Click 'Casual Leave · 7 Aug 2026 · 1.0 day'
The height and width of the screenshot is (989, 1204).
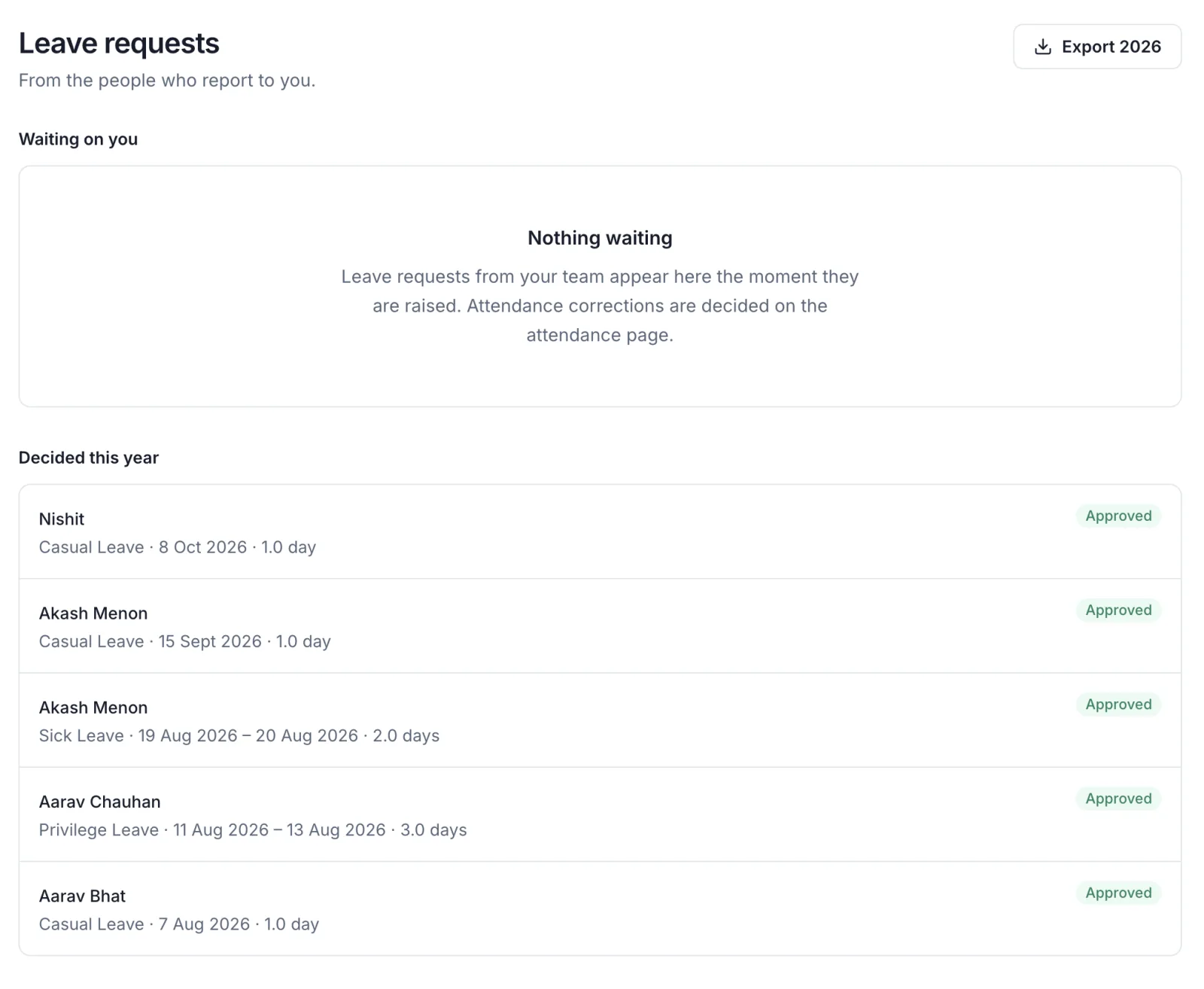coord(179,924)
